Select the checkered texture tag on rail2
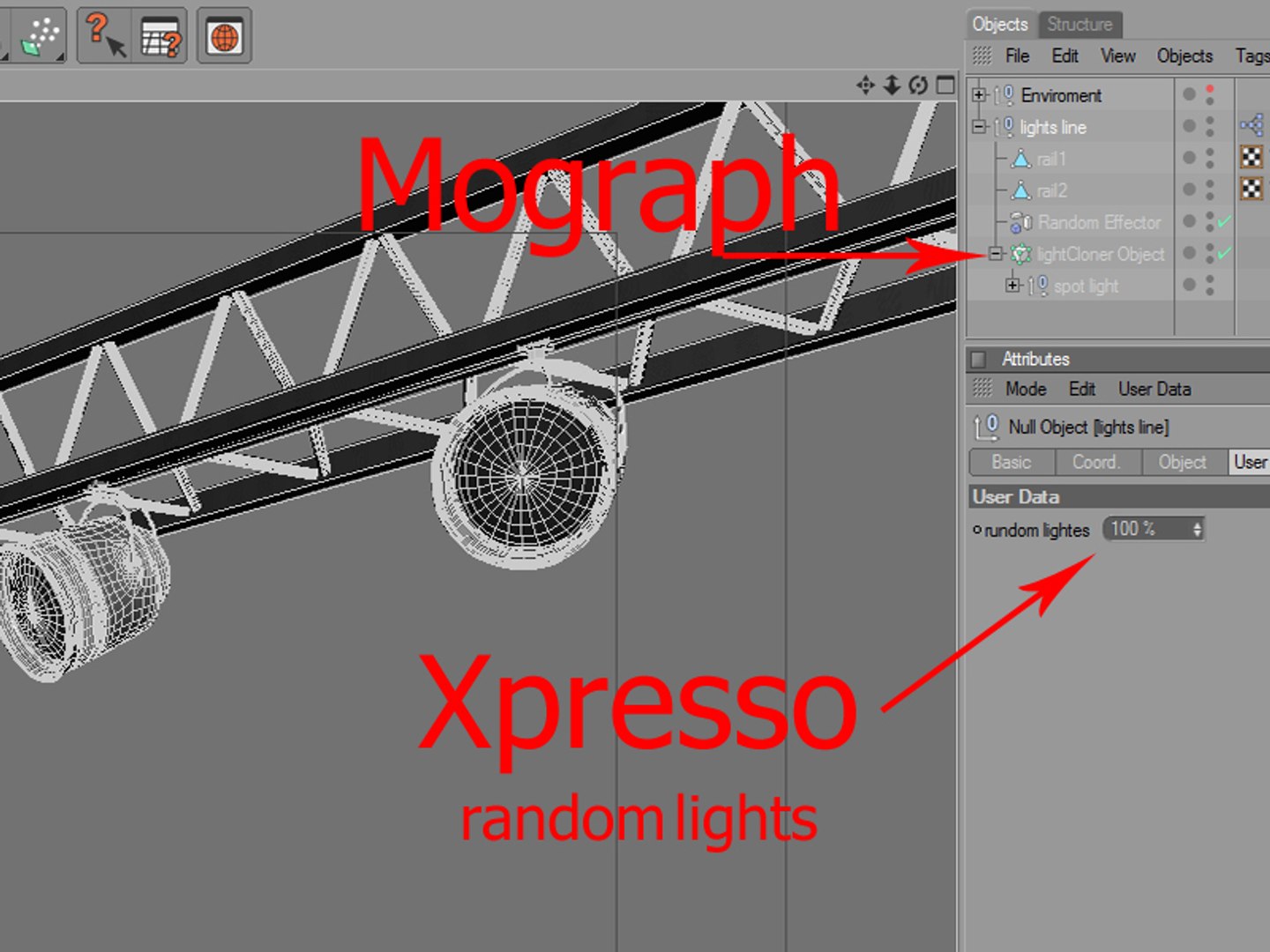The height and width of the screenshot is (952, 1270). point(1251,189)
